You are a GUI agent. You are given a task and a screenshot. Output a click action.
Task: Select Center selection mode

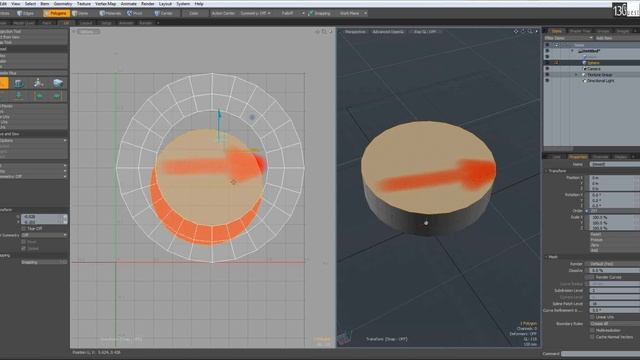[x=164, y=13]
